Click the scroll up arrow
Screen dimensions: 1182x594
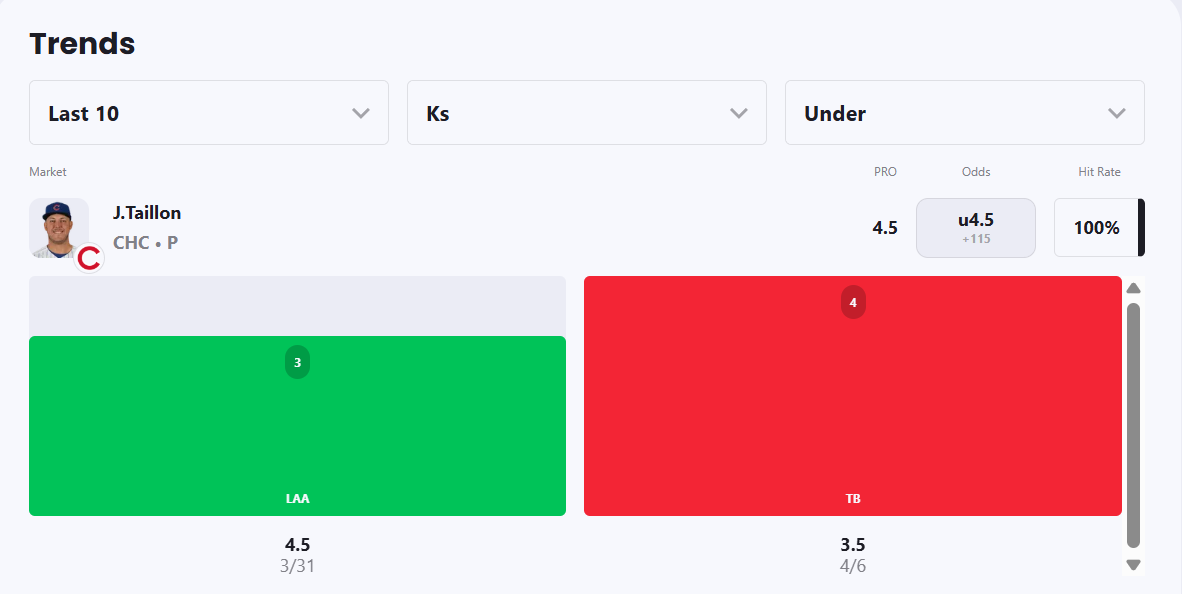click(x=1133, y=289)
